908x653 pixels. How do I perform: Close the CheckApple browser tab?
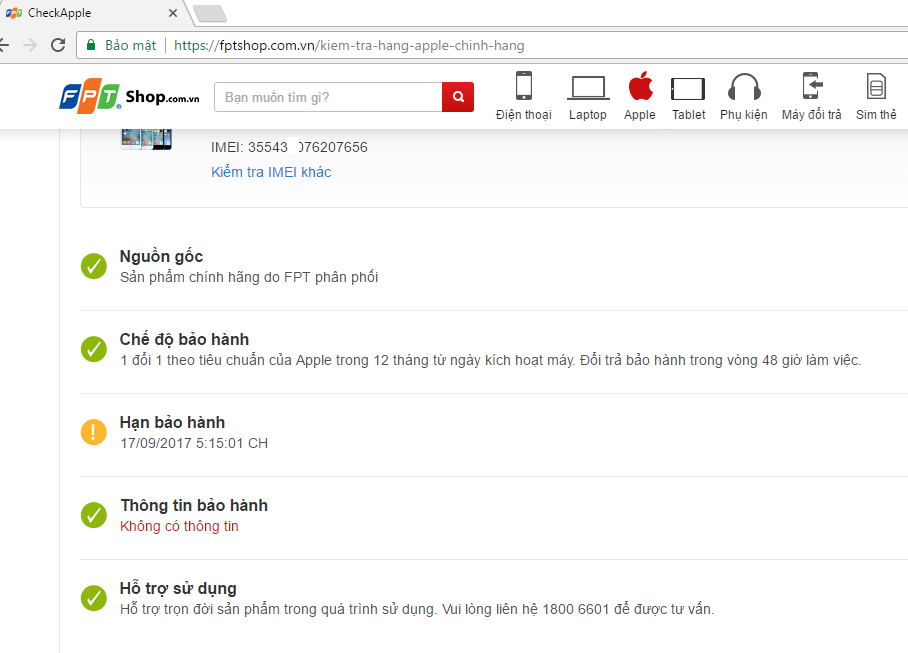click(x=173, y=13)
